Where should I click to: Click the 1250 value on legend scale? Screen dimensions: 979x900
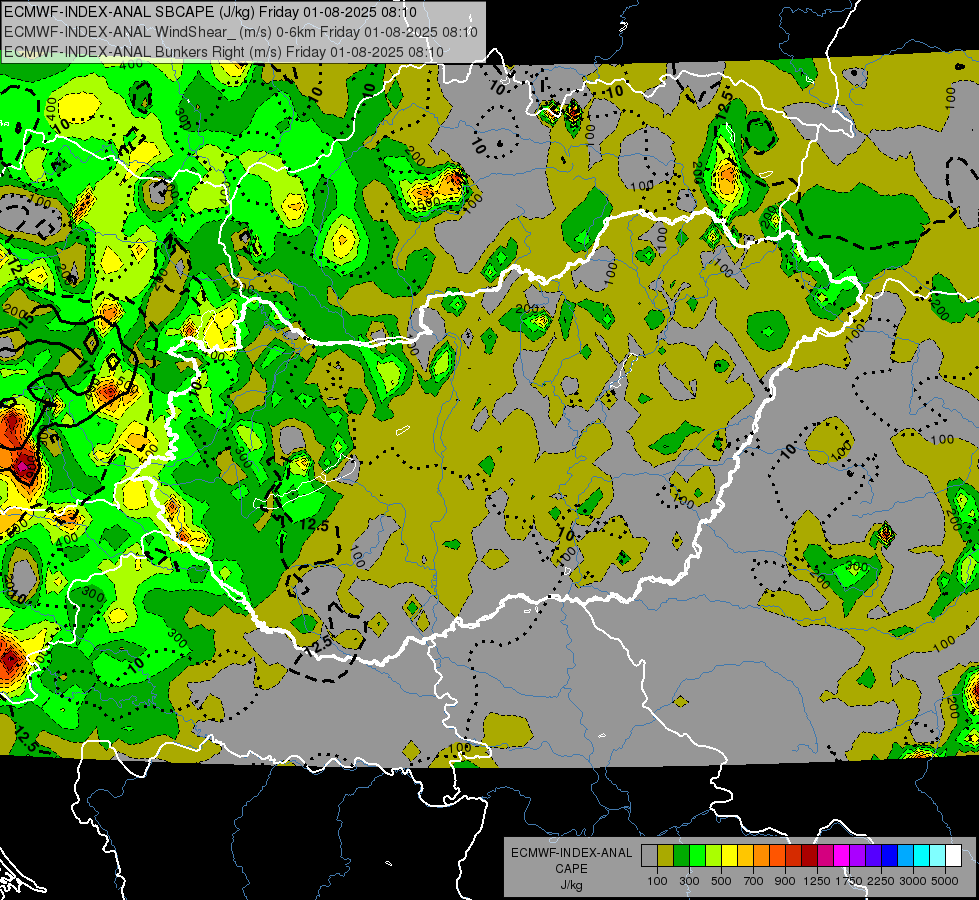[817, 881]
